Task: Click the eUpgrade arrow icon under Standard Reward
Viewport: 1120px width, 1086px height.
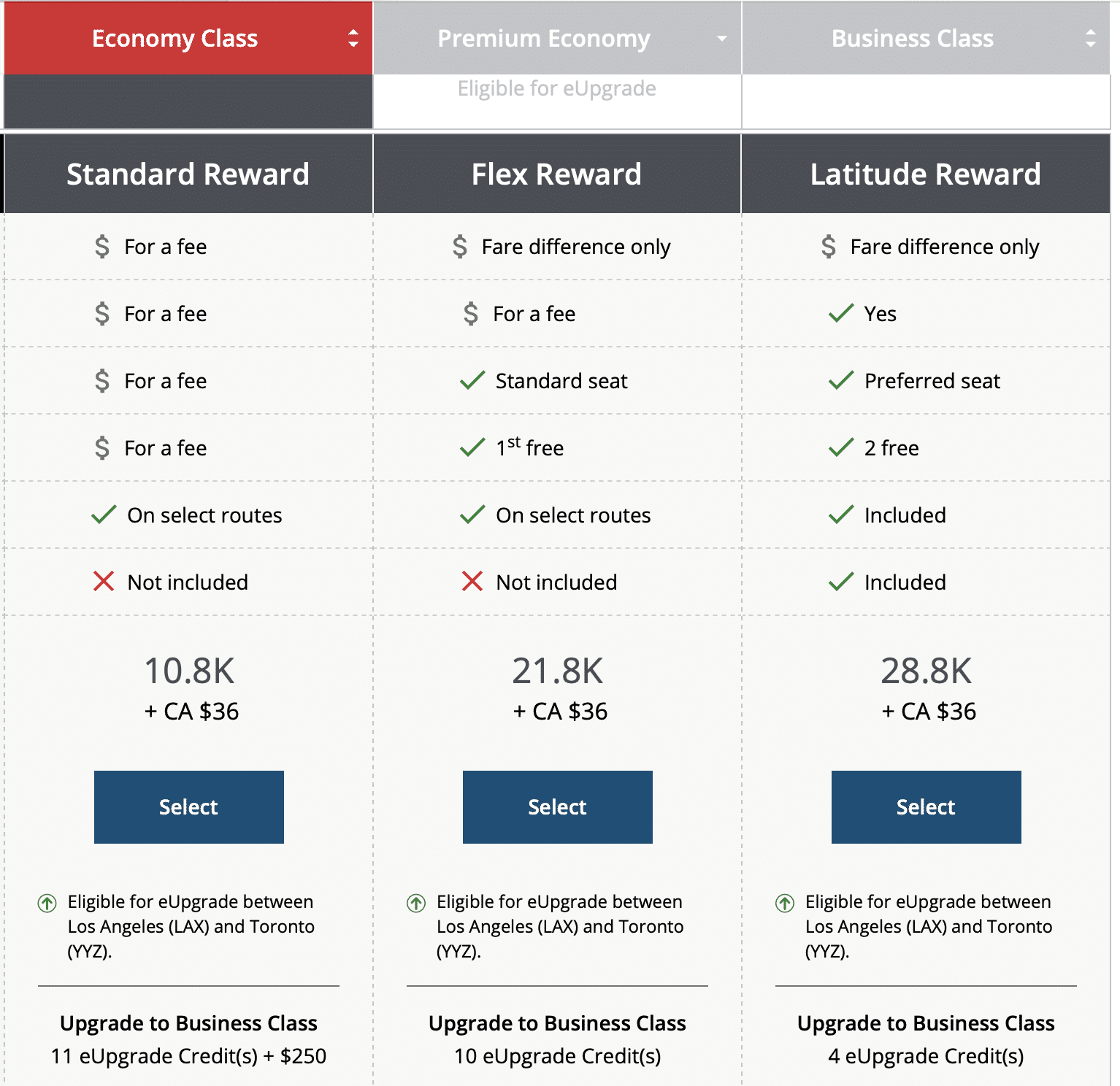Action: tap(47, 903)
